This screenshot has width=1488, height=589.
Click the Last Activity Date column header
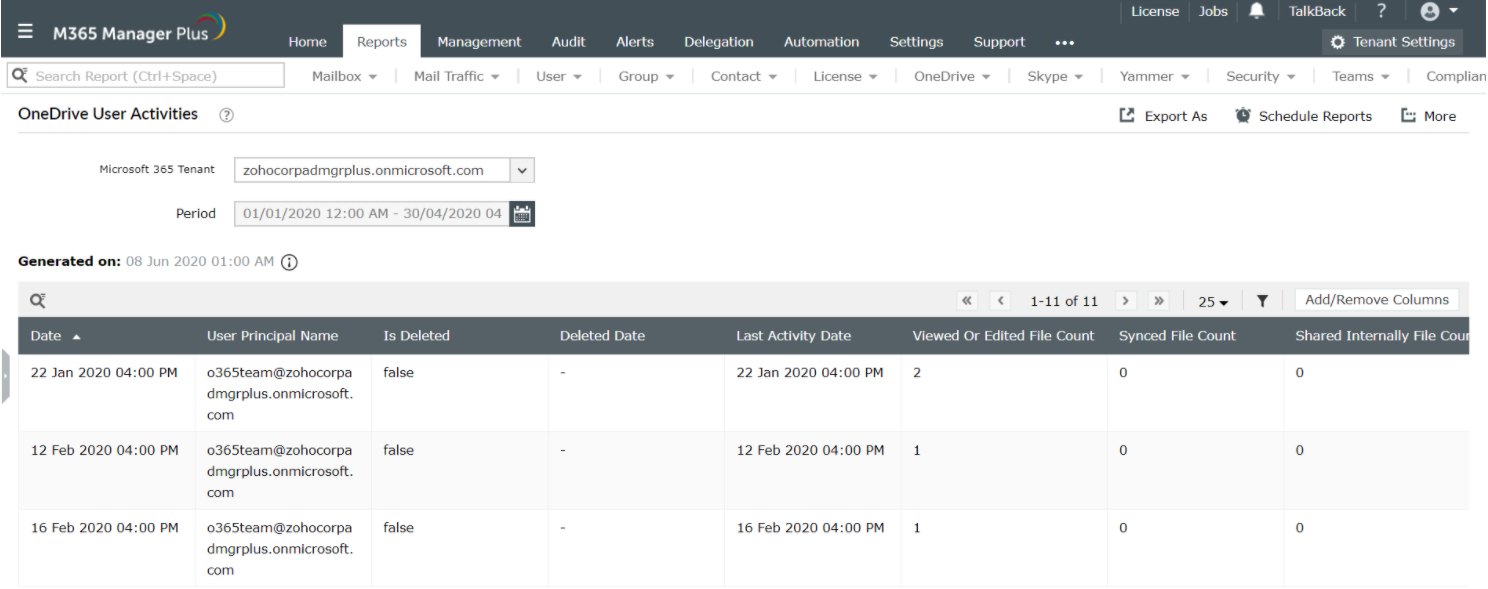[793, 336]
